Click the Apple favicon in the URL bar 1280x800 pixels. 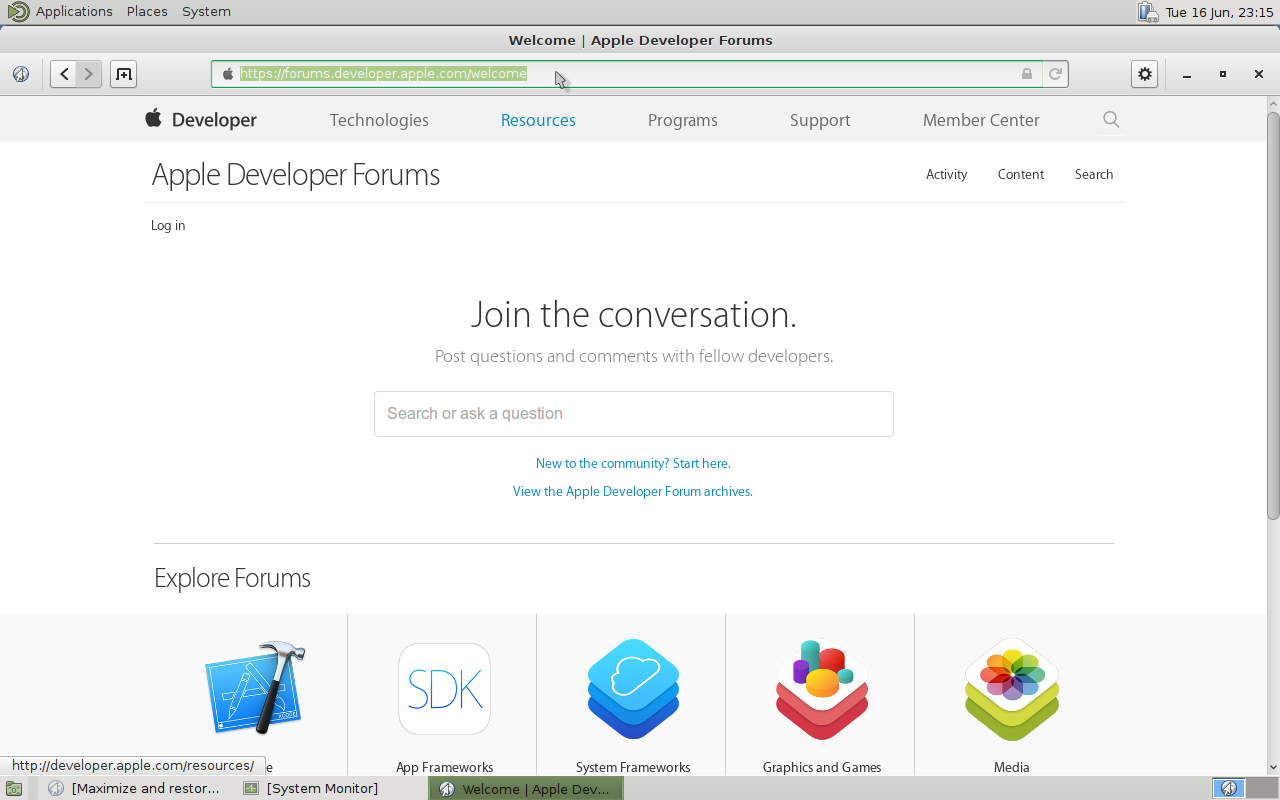coord(228,74)
